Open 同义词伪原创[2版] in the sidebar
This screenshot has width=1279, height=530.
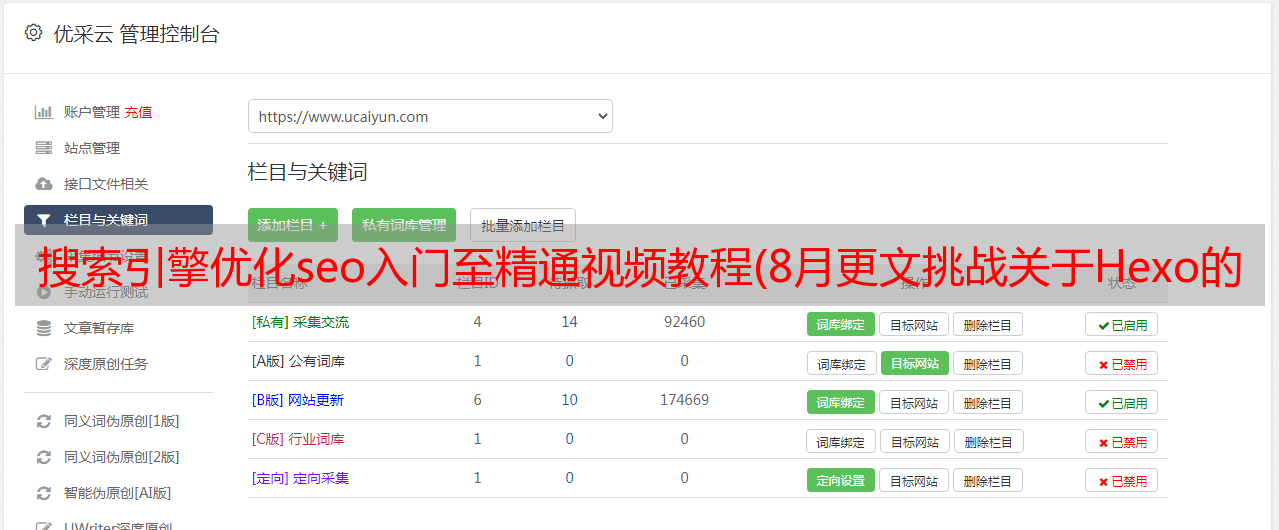click(x=122, y=457)
